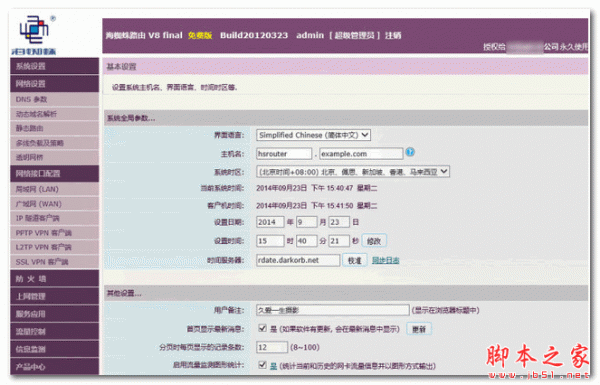Open the 系统时区 timezone dropdown
Image resolution: width=600 pixels, height=385 pixels.
click(x=353, y=172)
